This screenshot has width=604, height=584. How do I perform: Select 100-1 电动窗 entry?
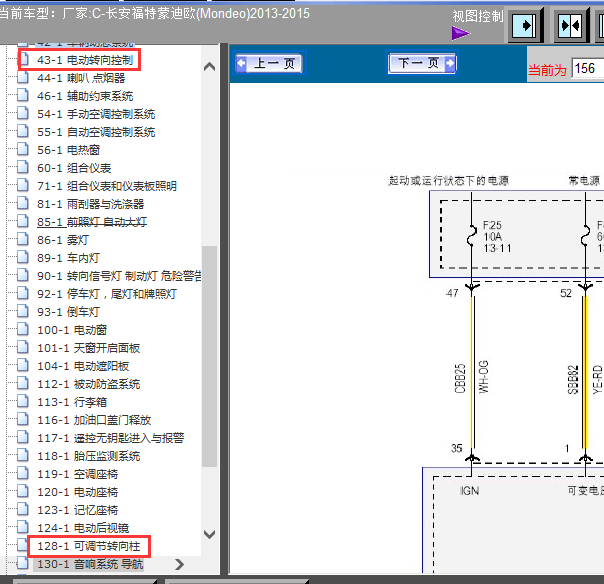[72, 330]
